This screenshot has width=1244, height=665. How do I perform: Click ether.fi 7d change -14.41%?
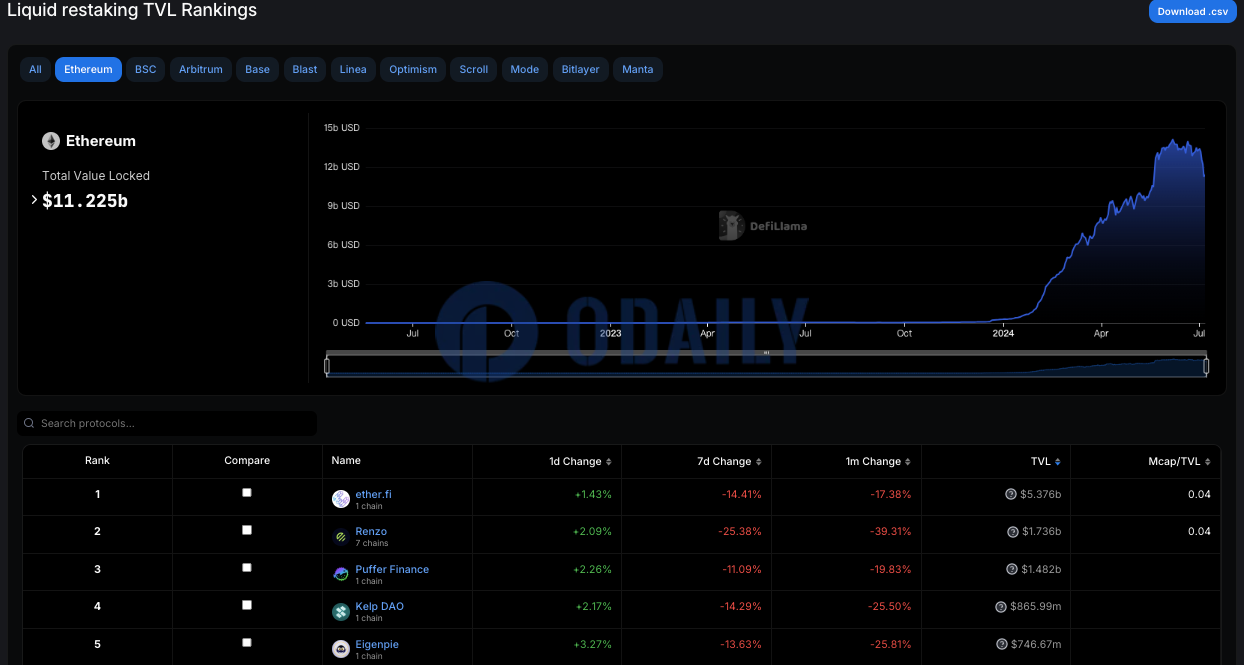point(741,494)
